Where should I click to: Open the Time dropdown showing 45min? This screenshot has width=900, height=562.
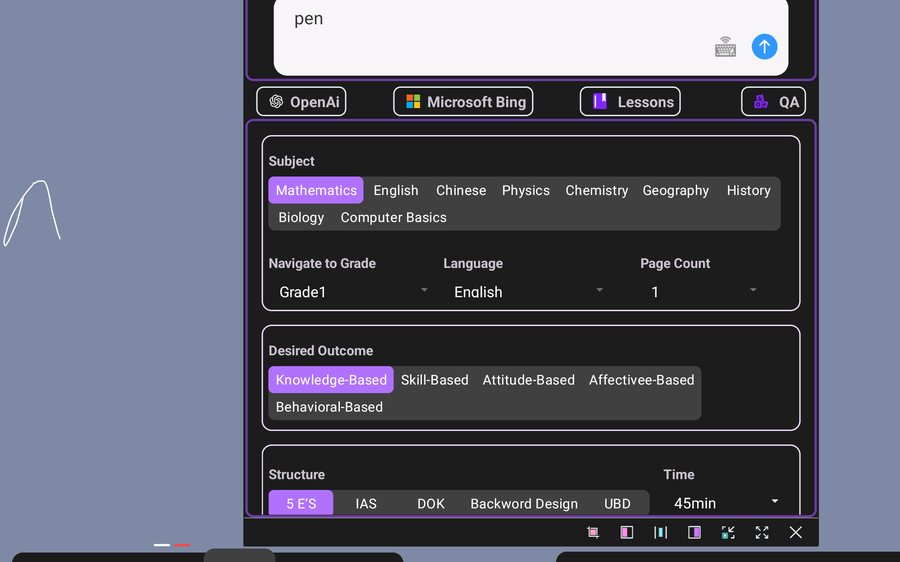[726, 503]
